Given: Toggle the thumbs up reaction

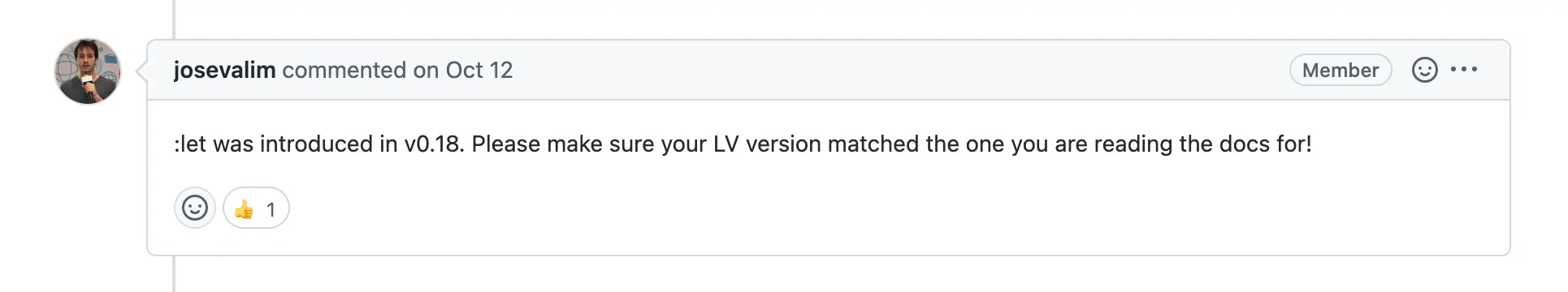Looking at the screenshot, I should click(256, 208).
